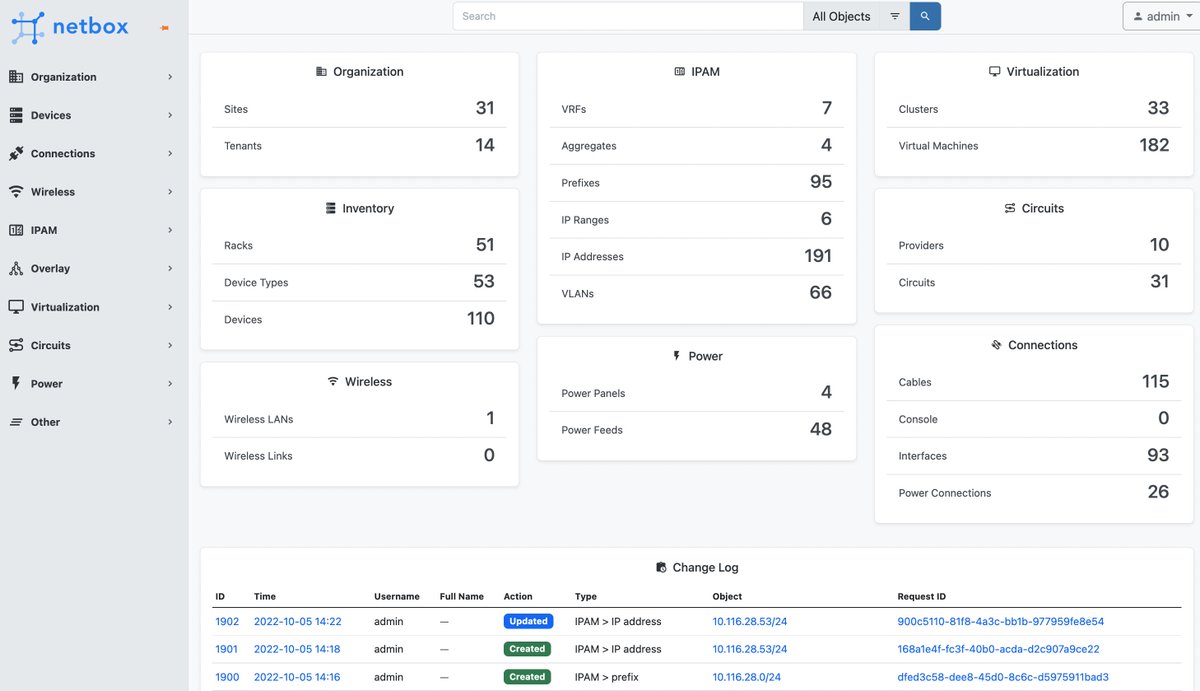Open the Device Types link
This screenshot has height=691, width=1200.
click(x=256, y=283)
